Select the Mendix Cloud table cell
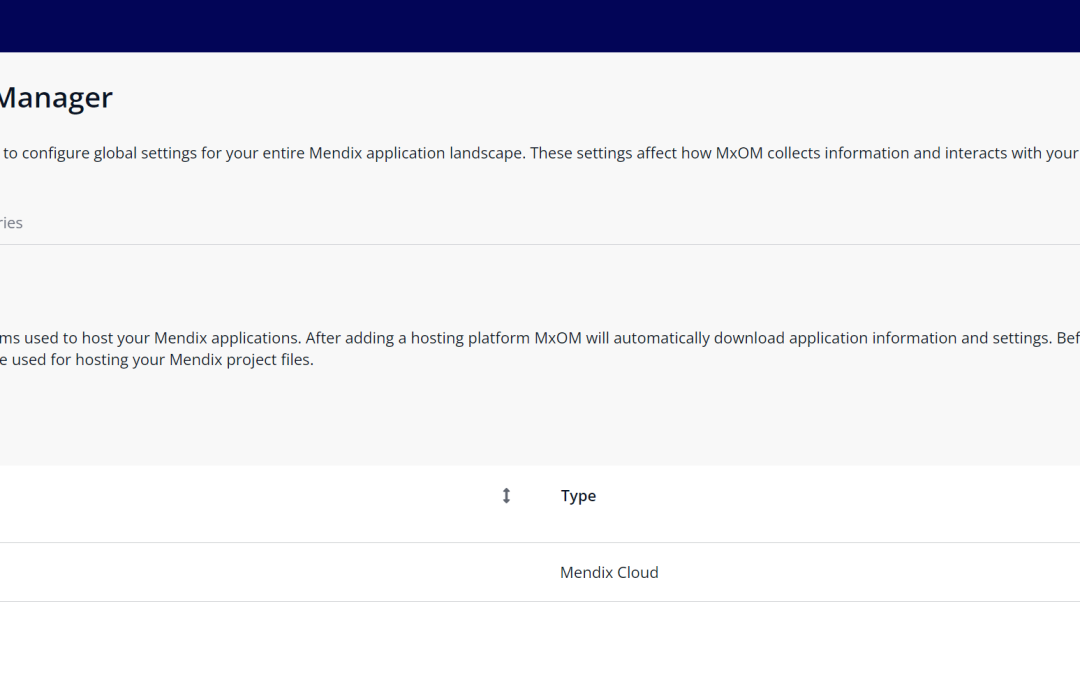Screen dimensions: 1080x675 click(609, 572)
